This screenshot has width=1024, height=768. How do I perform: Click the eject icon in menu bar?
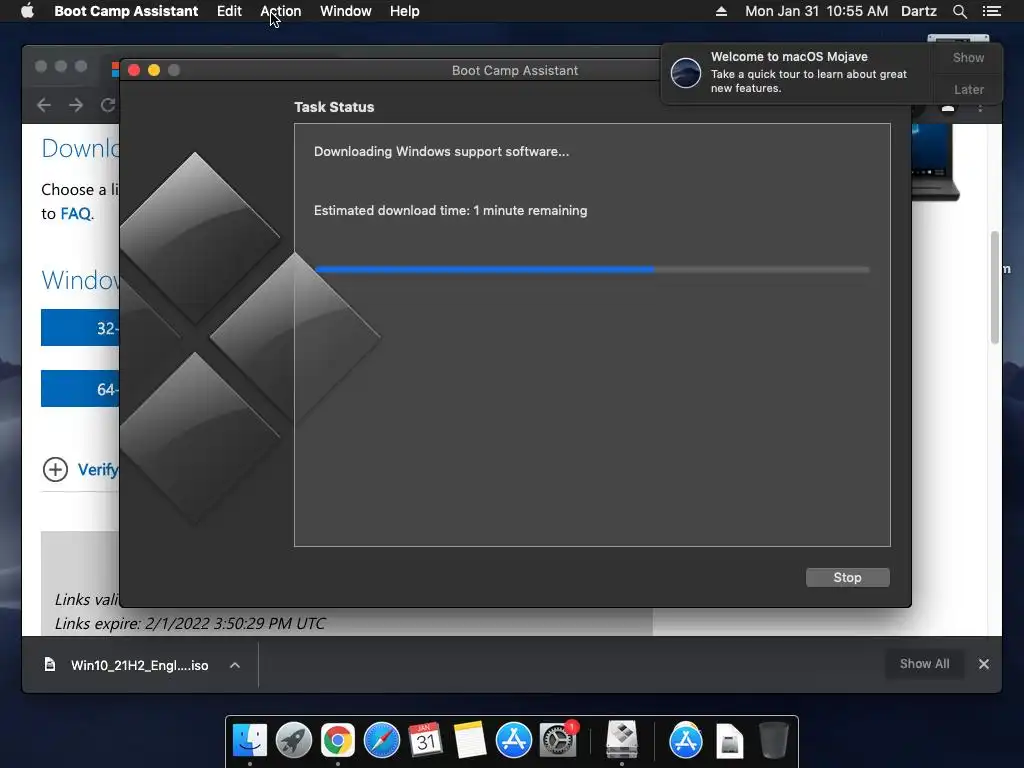click(x=721, y=11)
